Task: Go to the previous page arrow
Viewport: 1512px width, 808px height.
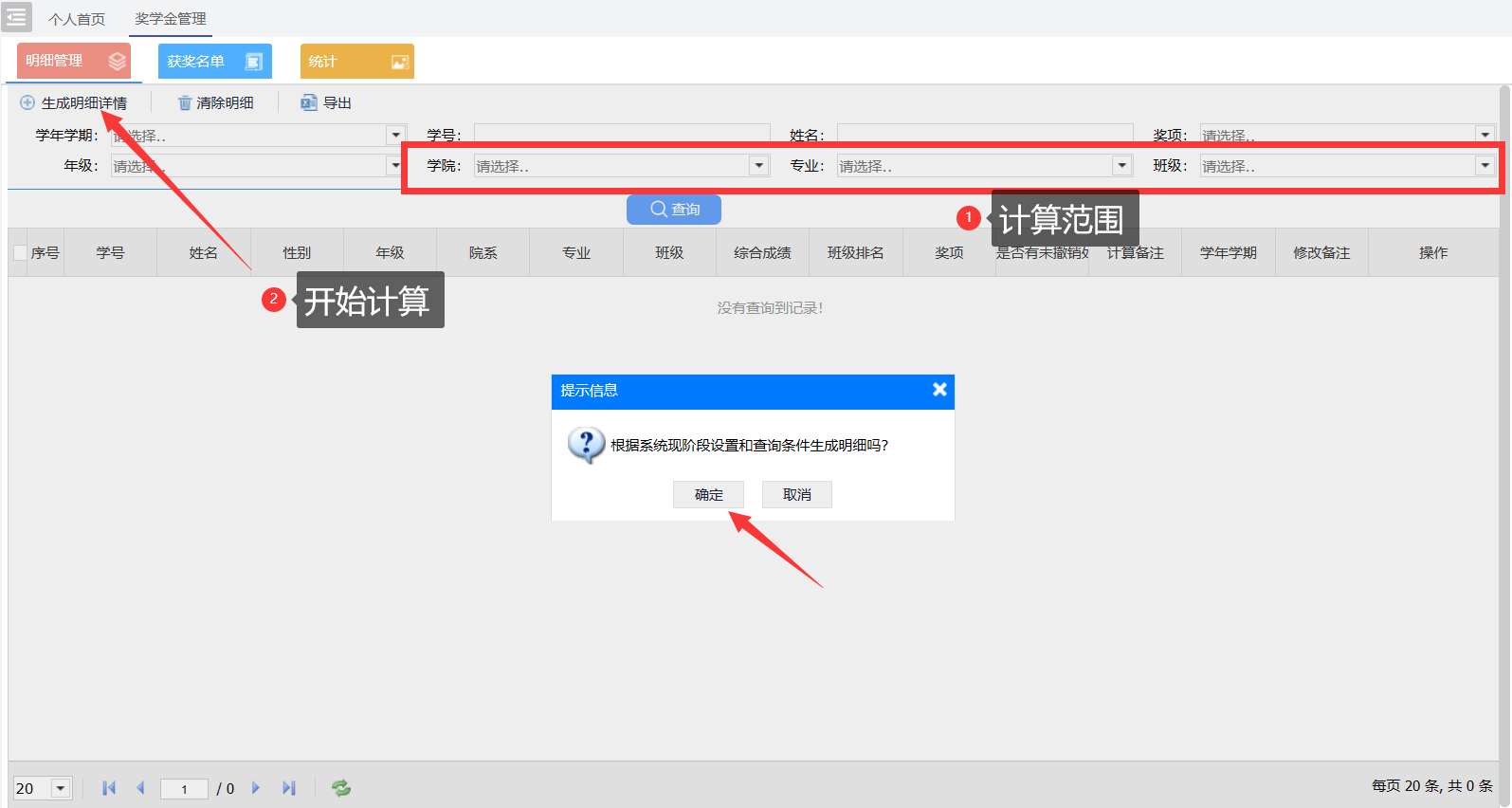Action: [x=140, y=788]
